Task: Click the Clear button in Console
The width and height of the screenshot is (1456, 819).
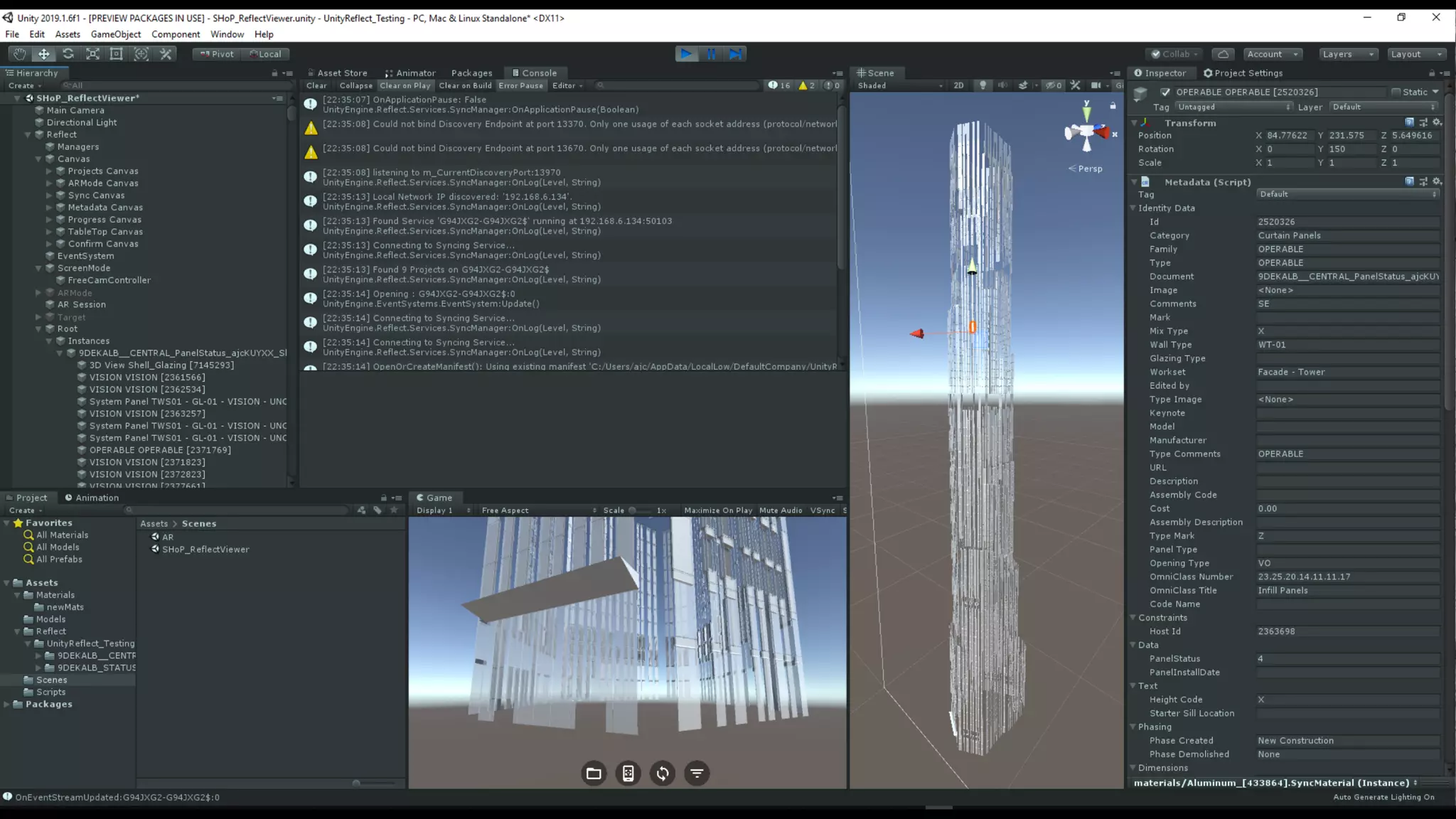Action: point(316,85)
